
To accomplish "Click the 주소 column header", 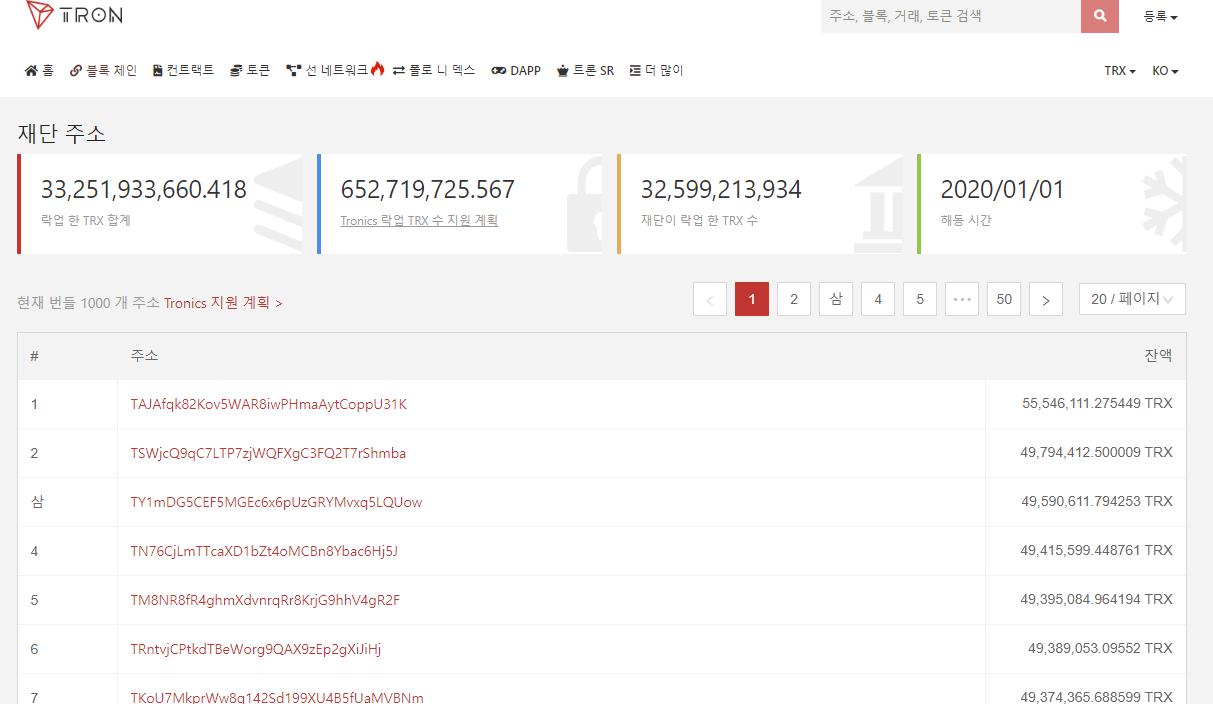I will click(x=144, y=355).
